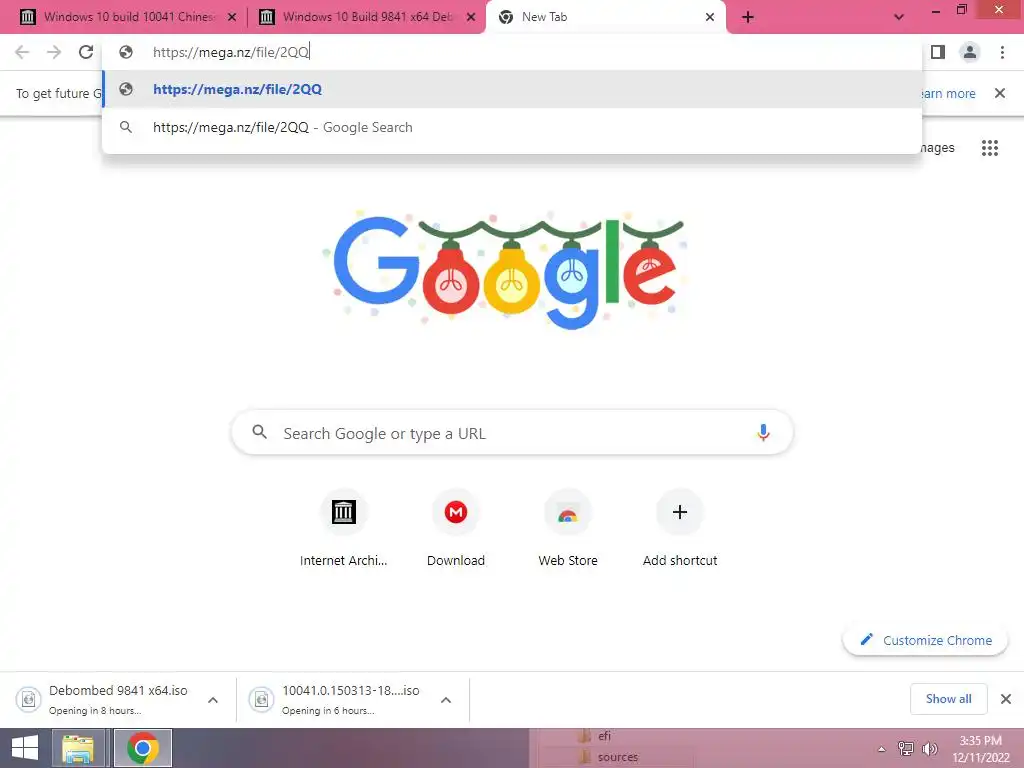This screenshot has height=768, width=1024.
Task: Click the Debombed 9841 x64.iso file icon
Action: point(29,699)
